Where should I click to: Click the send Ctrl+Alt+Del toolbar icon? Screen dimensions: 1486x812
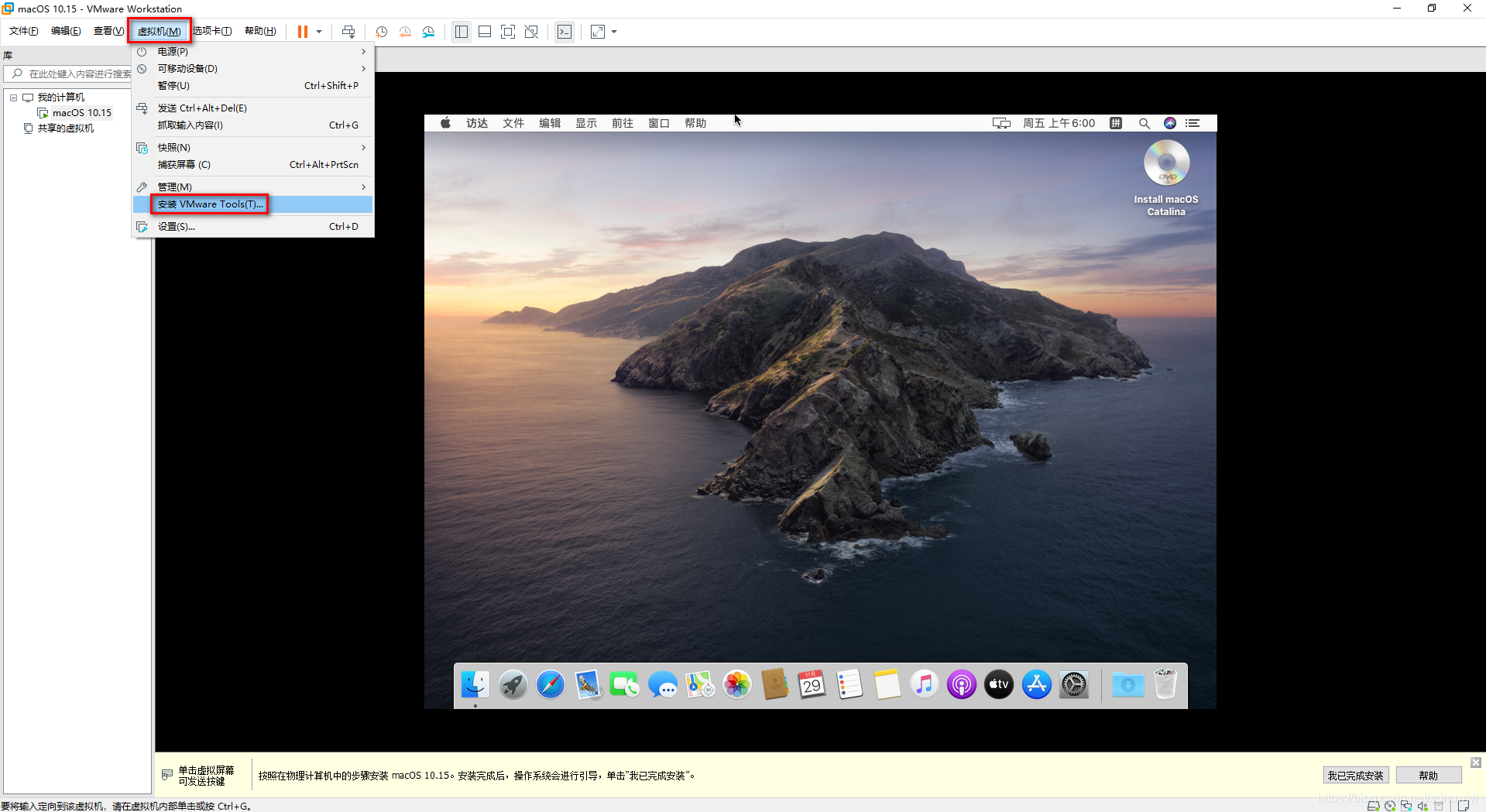coord(348,32)
